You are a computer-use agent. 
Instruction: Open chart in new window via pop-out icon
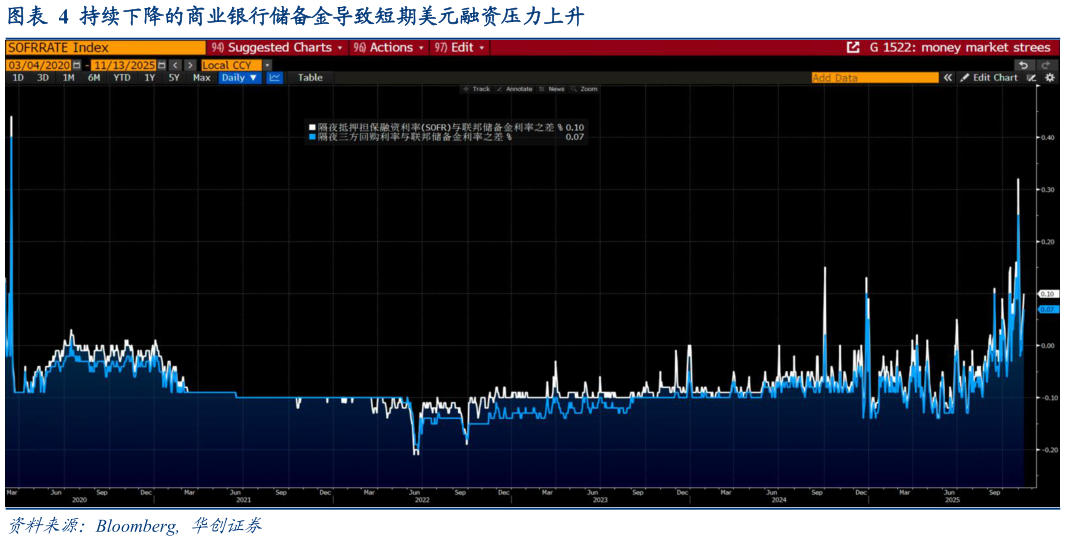tap(853, 47)
